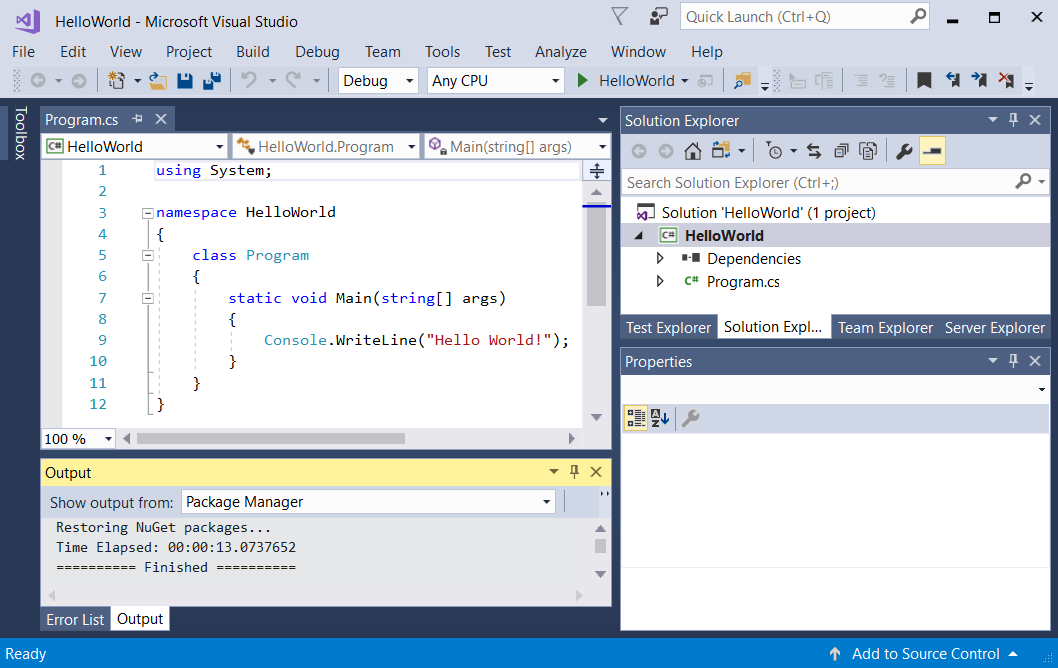The width and height of the screenshot is (1058, 668).
Task: Click the Back navigation button in Solution Explorer
Action: pos(639,150)
